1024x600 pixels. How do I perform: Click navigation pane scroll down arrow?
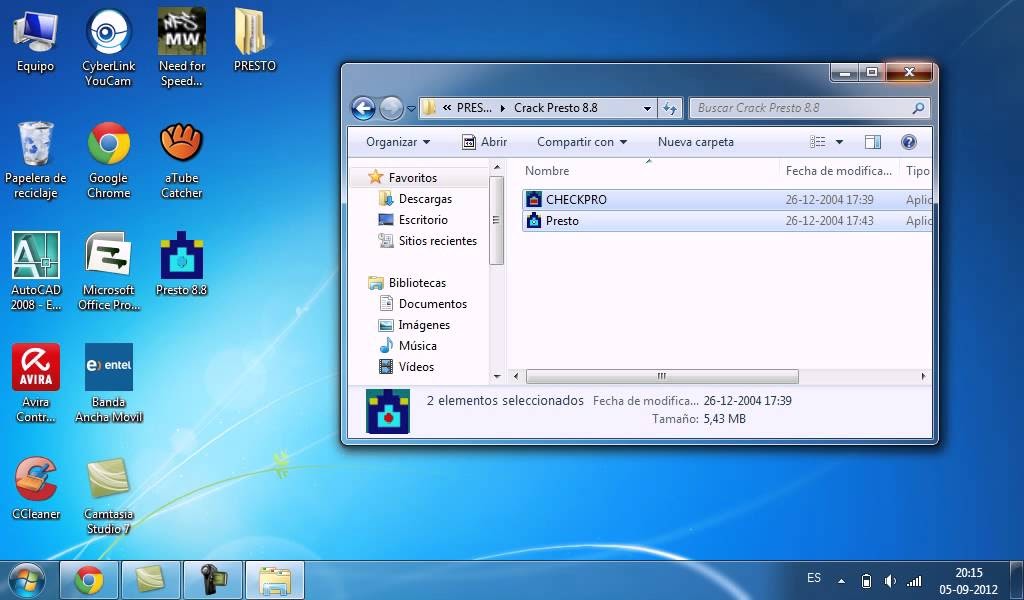point(496,377)
